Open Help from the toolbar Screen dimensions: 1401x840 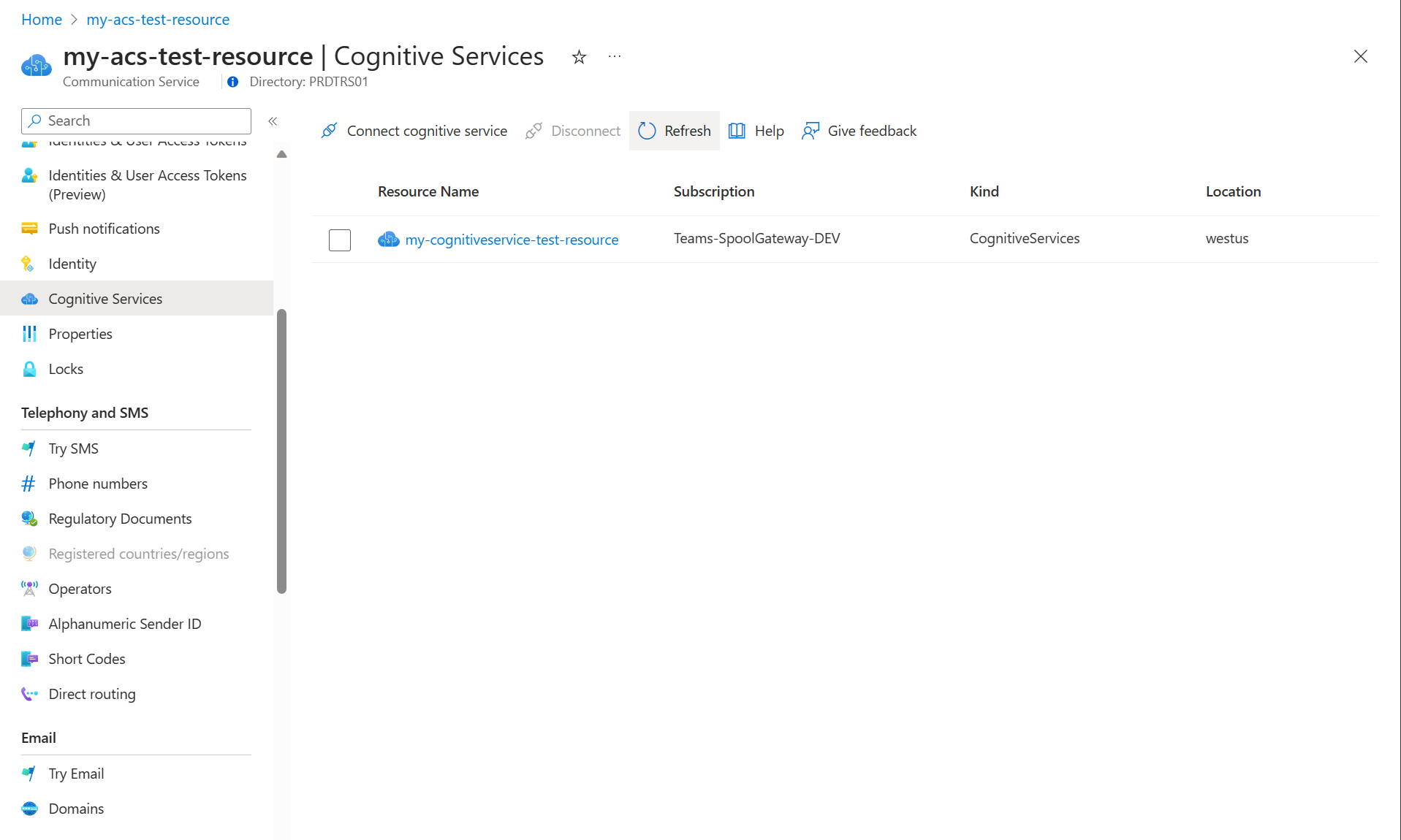click(756, 131)
